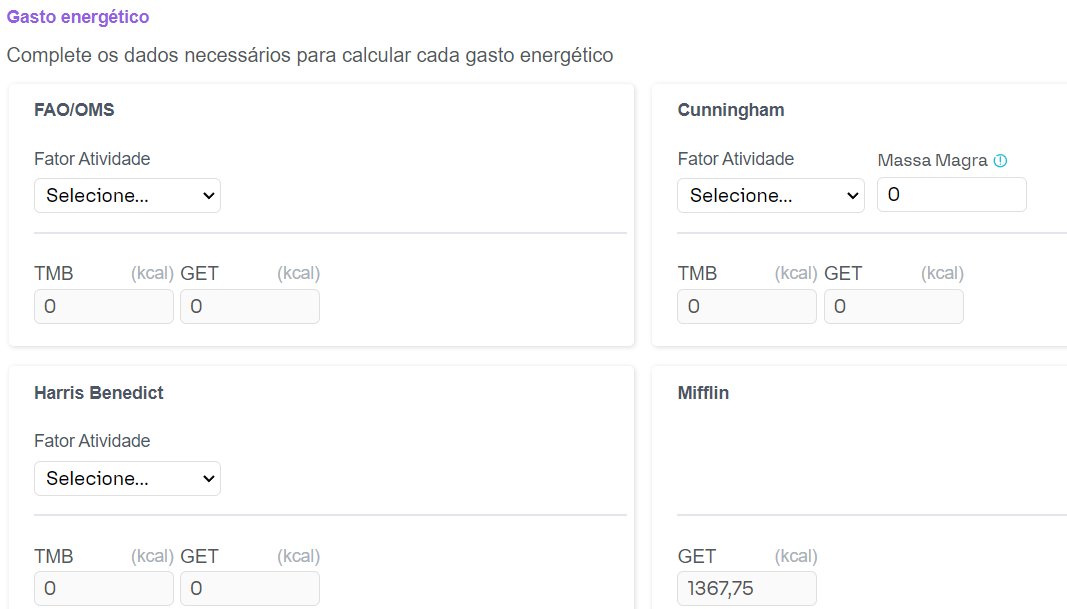Click the 'Complete os dados necessários' instruction text
Image resolution: width=1067 pixels, height=609 pixels.
pyautogui.click(x=310, y=55)
